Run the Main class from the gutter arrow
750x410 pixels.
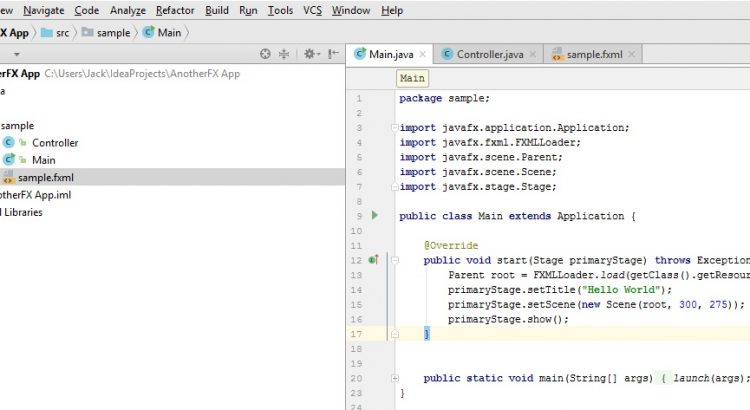tap(375, 215)
